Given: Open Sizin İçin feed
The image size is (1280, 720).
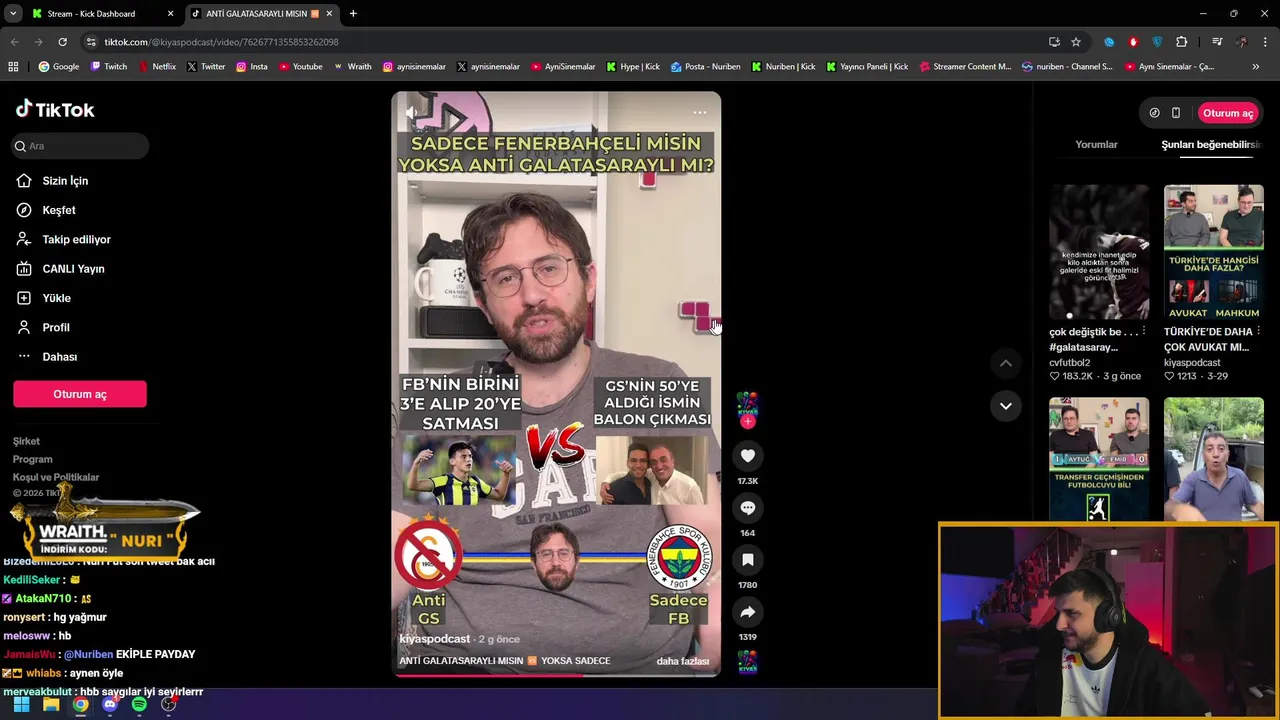Looking at the screenshot, I should pos(65,181).
